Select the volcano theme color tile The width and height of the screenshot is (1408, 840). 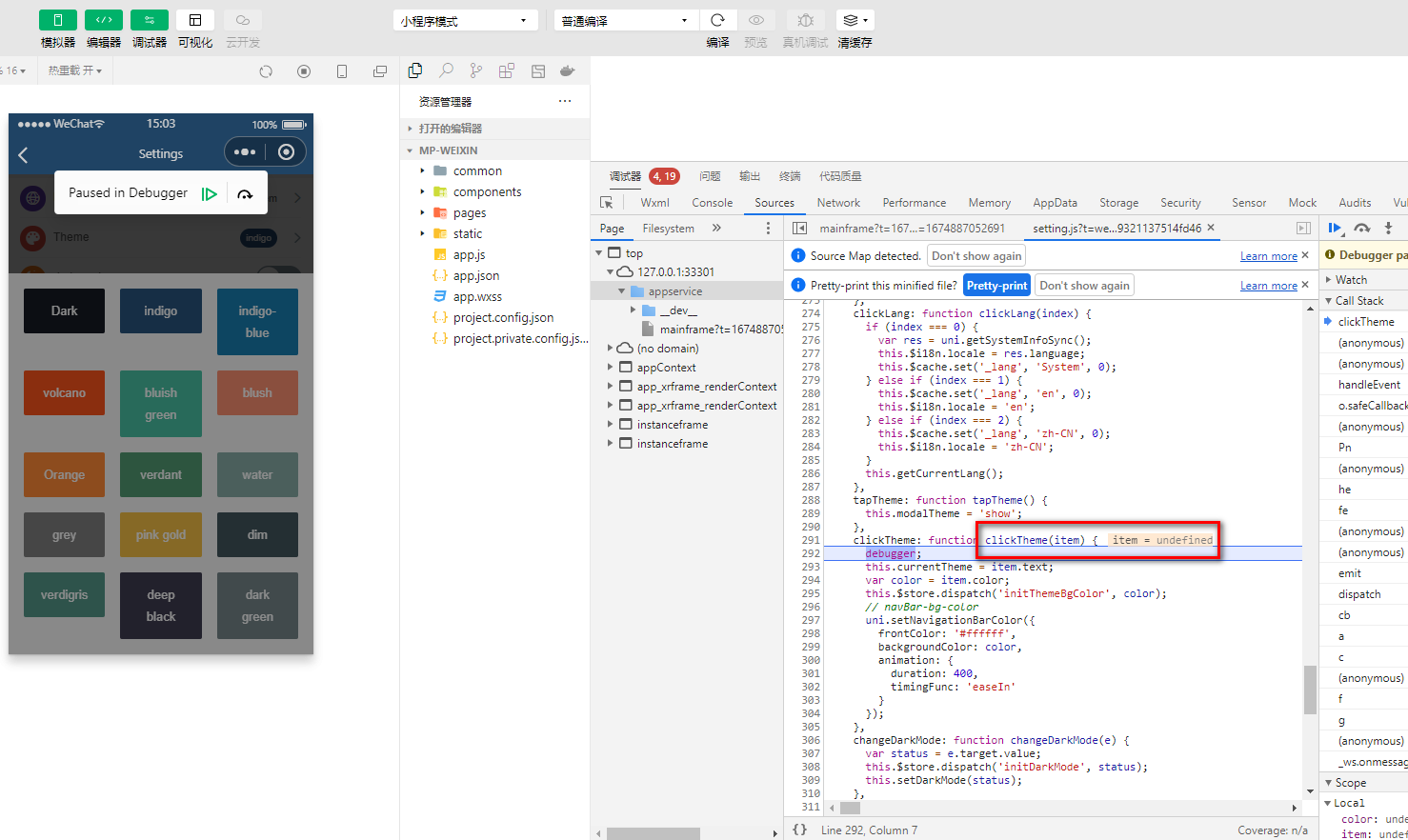tap(64, 392)
